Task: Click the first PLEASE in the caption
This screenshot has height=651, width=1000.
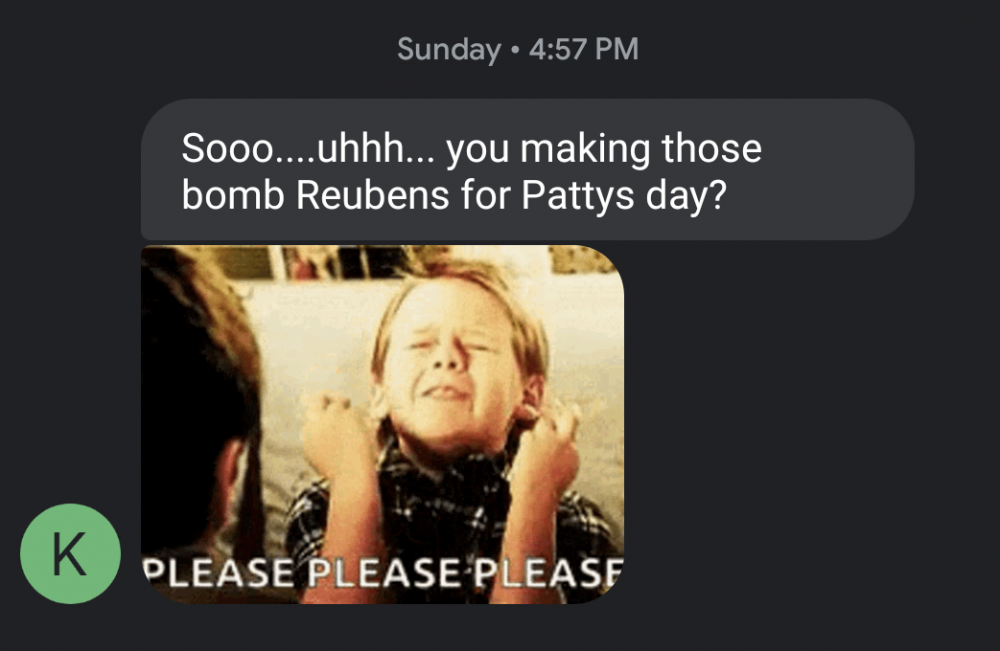Action: [x=218, y=572]
